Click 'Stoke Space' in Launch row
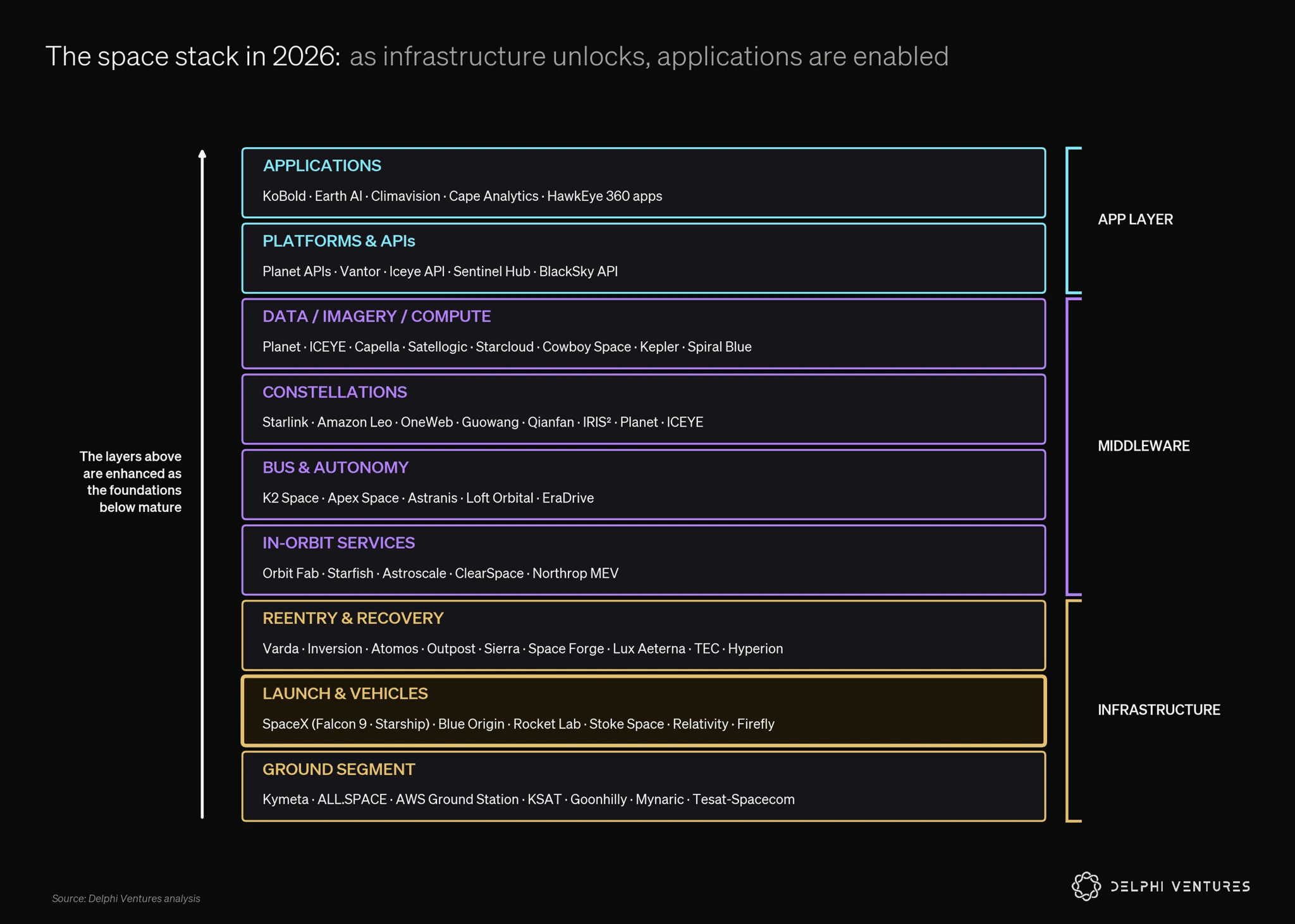This screenshot has height=924, width=1295. click(x=627, y=724)
